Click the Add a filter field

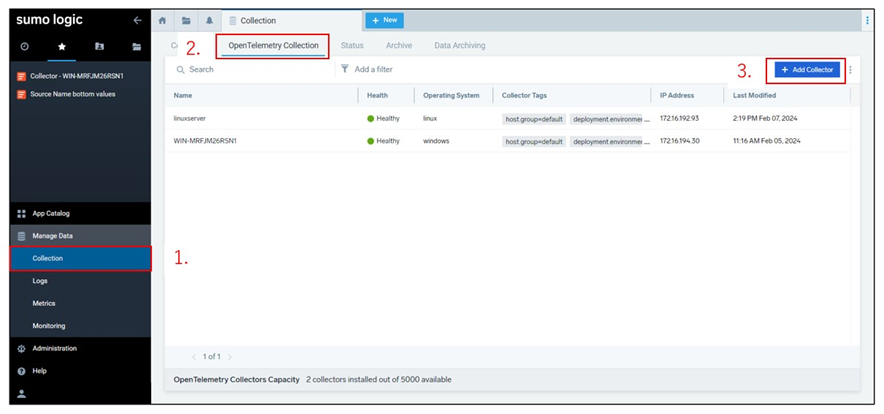(373, 69)
